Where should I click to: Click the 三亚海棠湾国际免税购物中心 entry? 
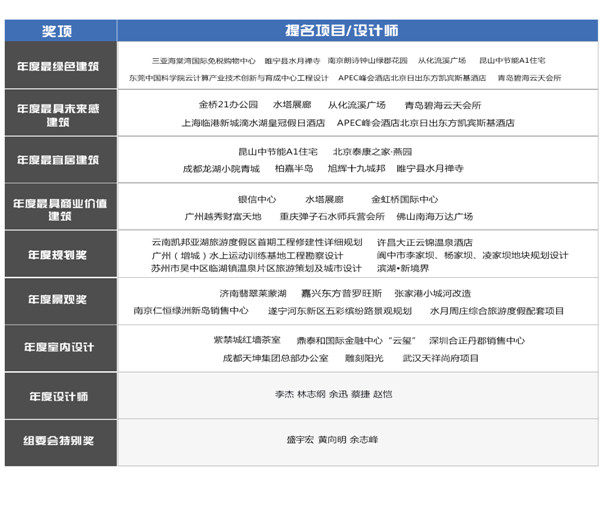203,60
